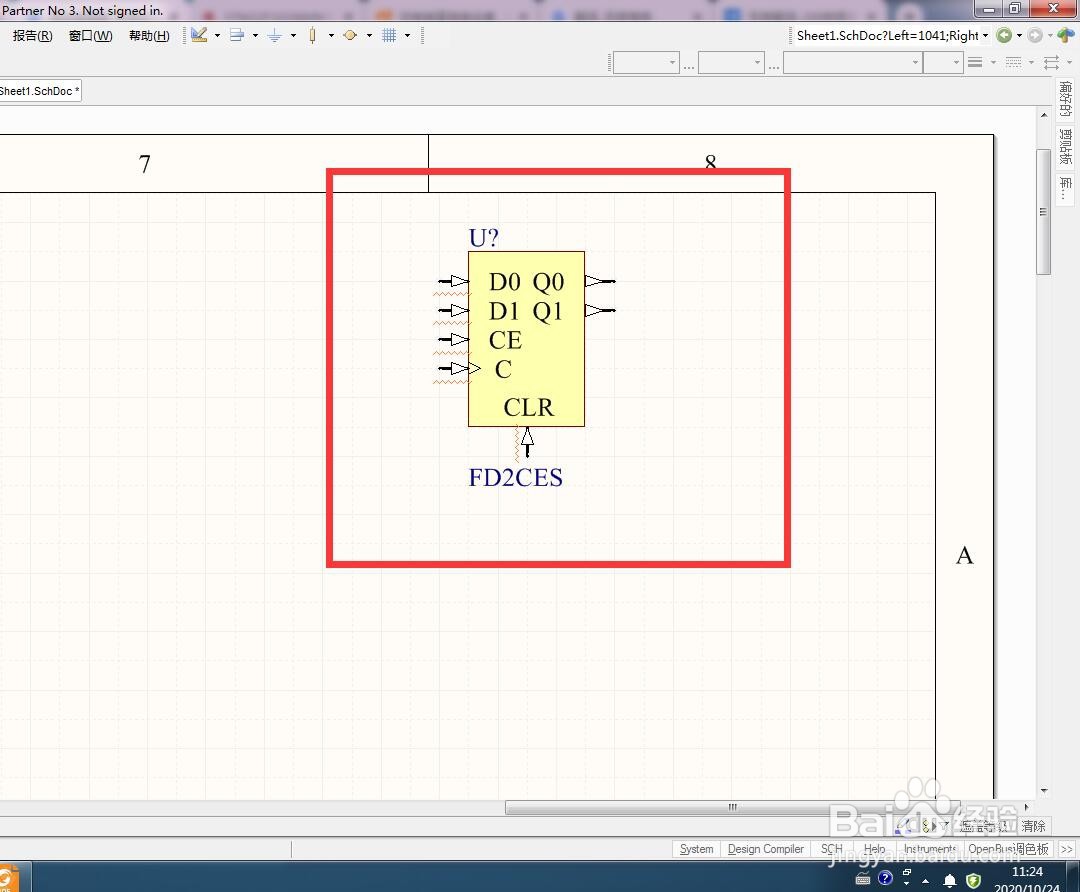Show hidden tray icons arrow
Screen dimensions: 1080x892
[926, 880]
